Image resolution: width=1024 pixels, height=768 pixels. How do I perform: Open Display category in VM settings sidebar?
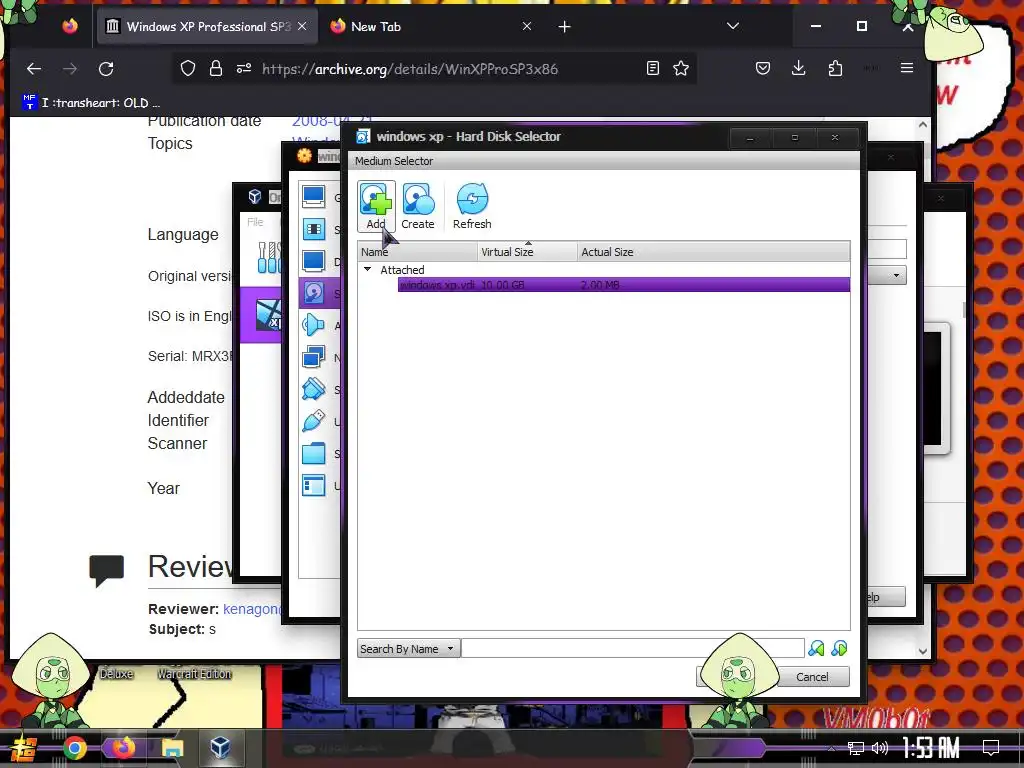tap(314, 261)
